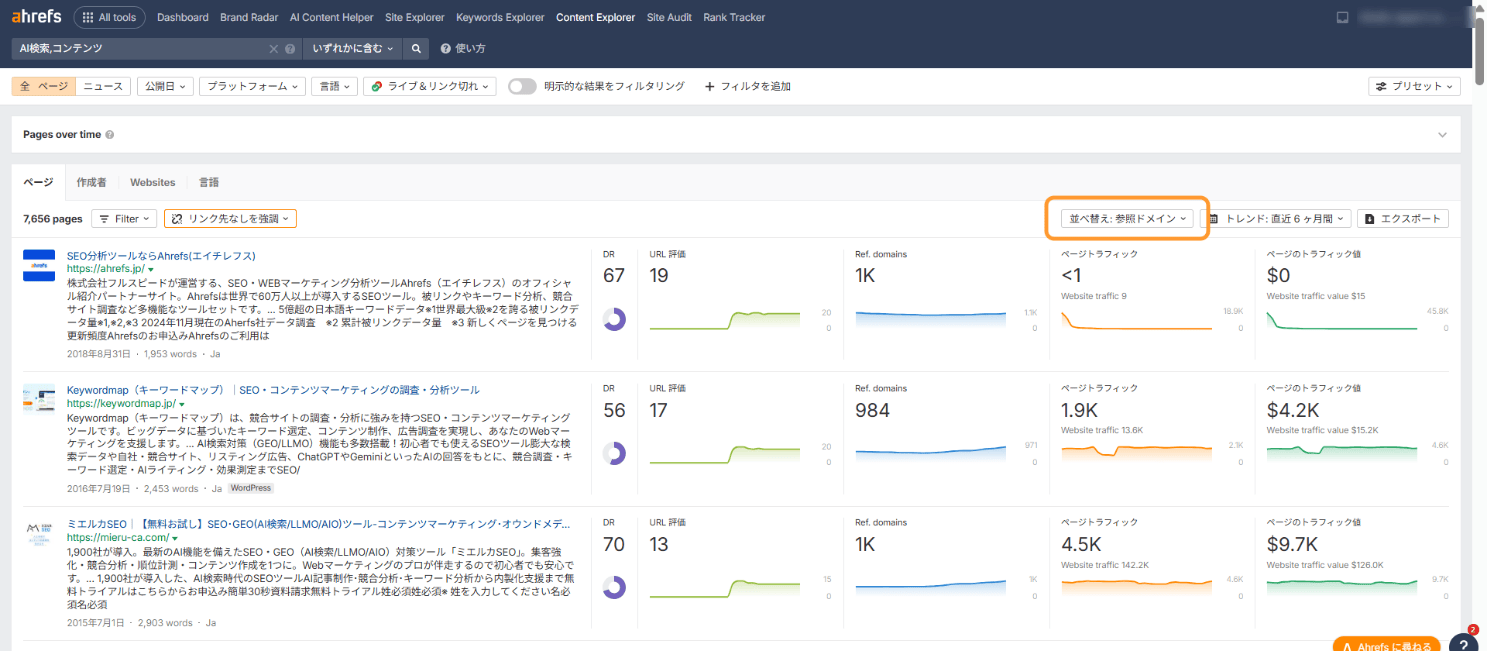Open the Filter dropdown
This screenshot has height=651, width=1487.
[124, 218]
